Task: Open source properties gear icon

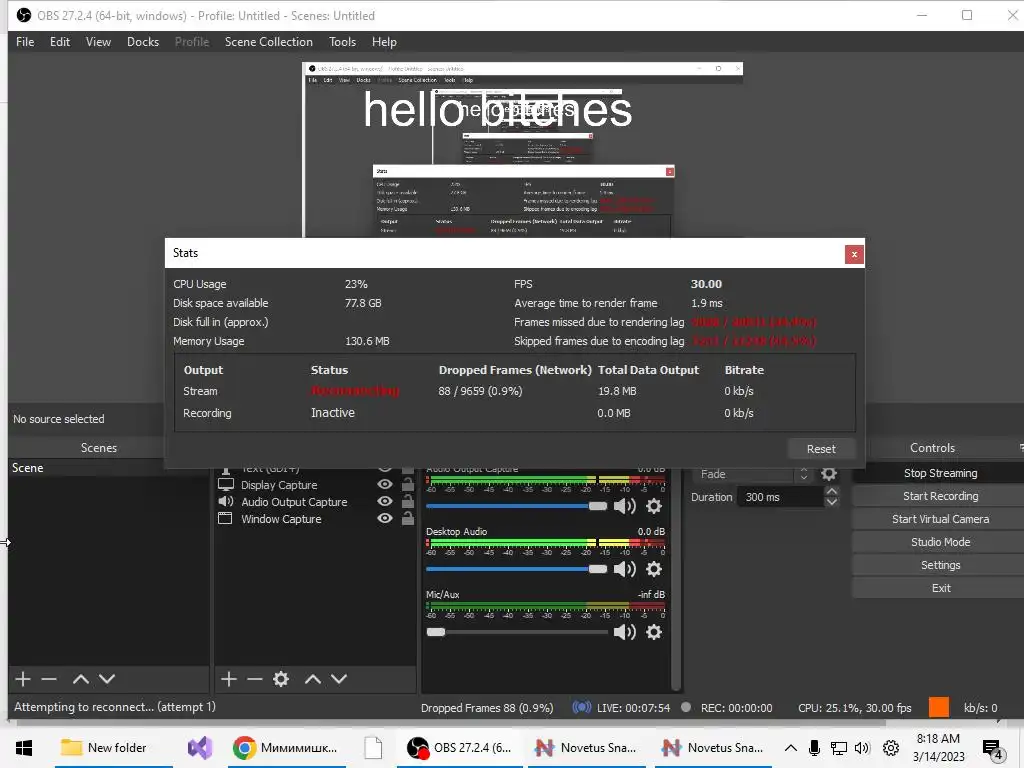Action: pyautogui.click(x=281, y=679)
